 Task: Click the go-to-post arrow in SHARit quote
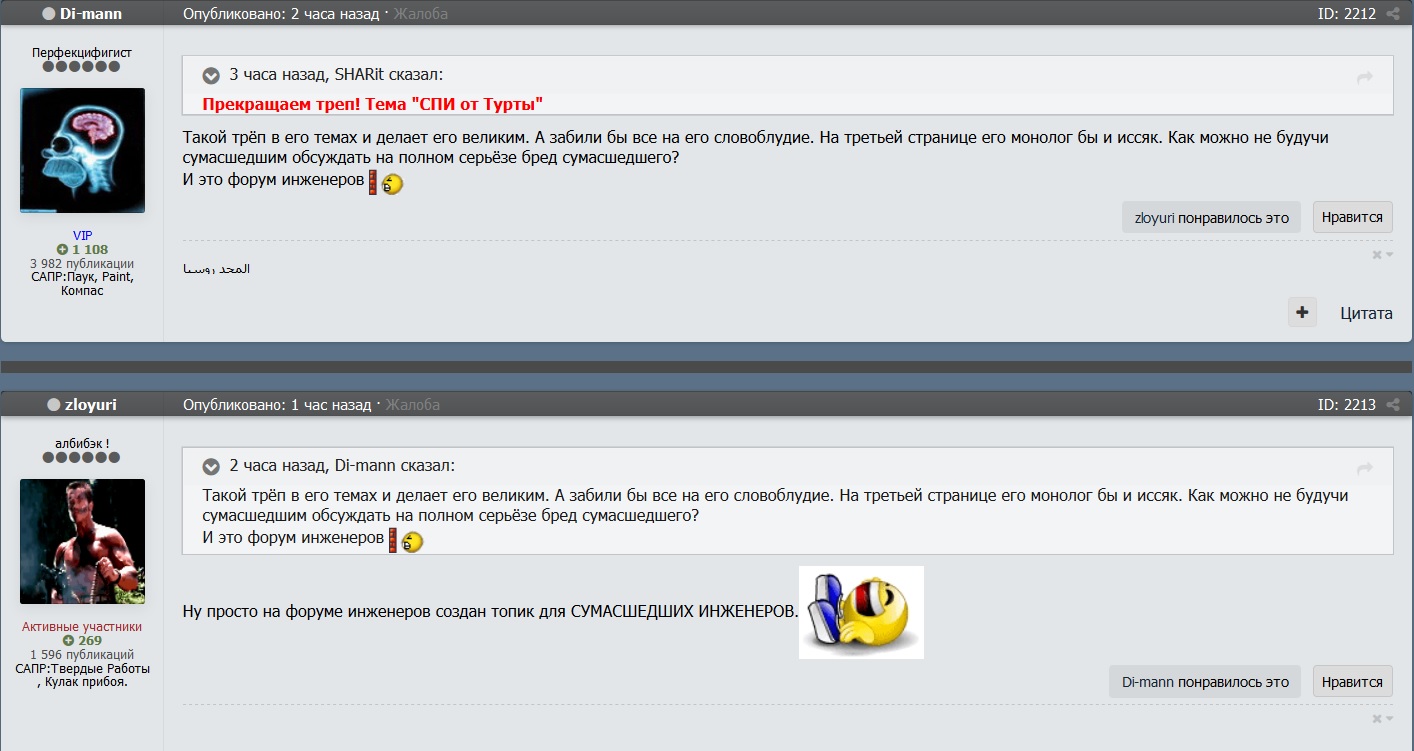click(x=1365, y=77)
